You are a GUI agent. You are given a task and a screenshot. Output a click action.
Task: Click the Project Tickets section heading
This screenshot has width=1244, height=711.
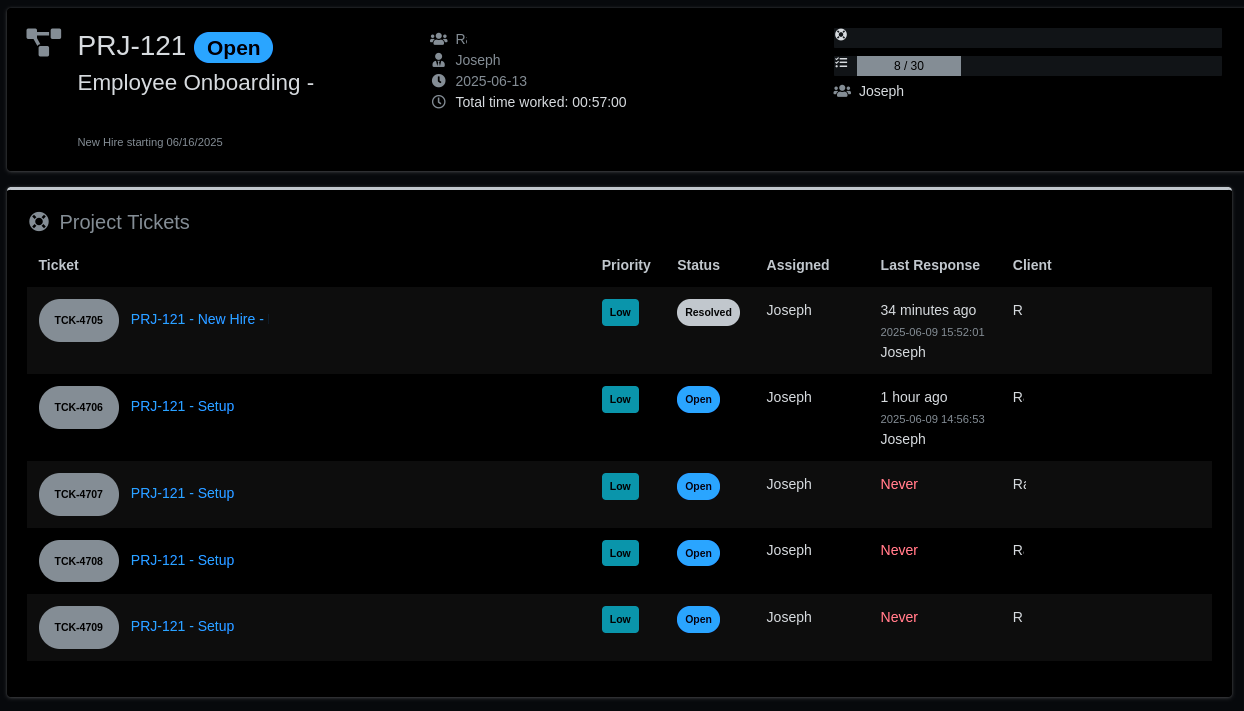click(x=124, y=222)
